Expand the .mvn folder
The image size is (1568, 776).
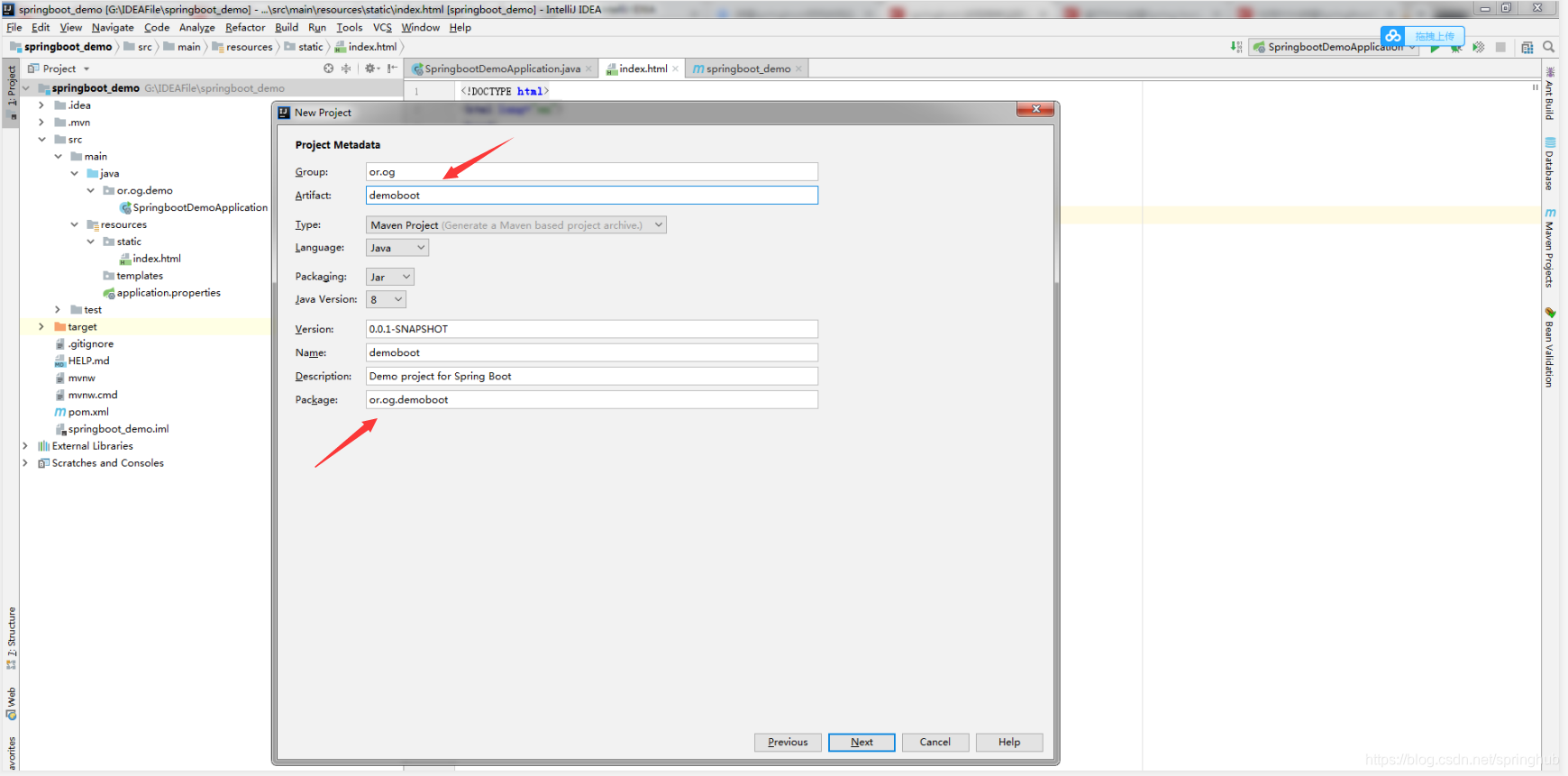coord(41,123)
